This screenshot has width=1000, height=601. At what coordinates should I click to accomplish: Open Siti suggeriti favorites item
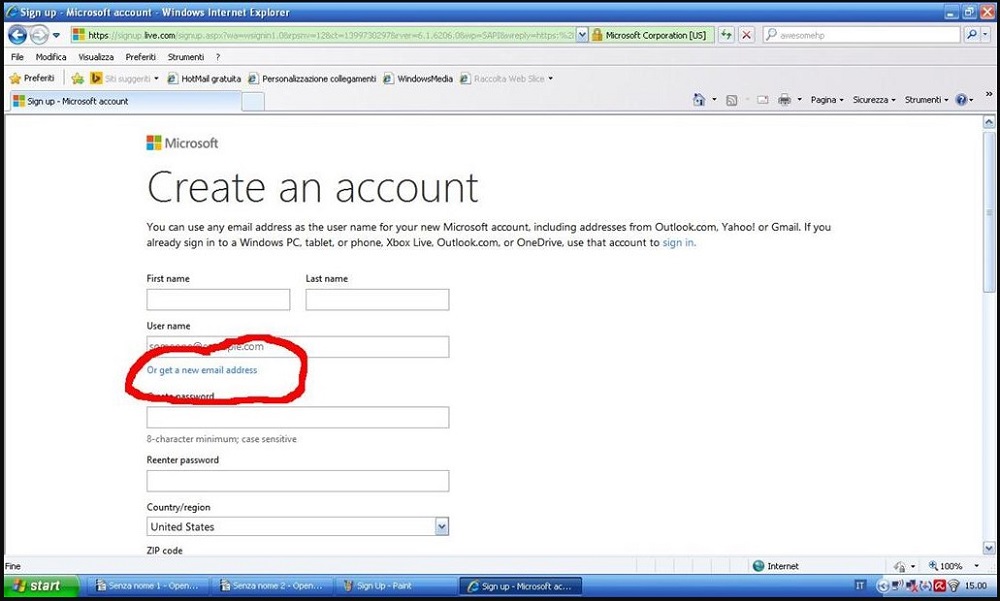pyautogui.click(x=125, y=78)
